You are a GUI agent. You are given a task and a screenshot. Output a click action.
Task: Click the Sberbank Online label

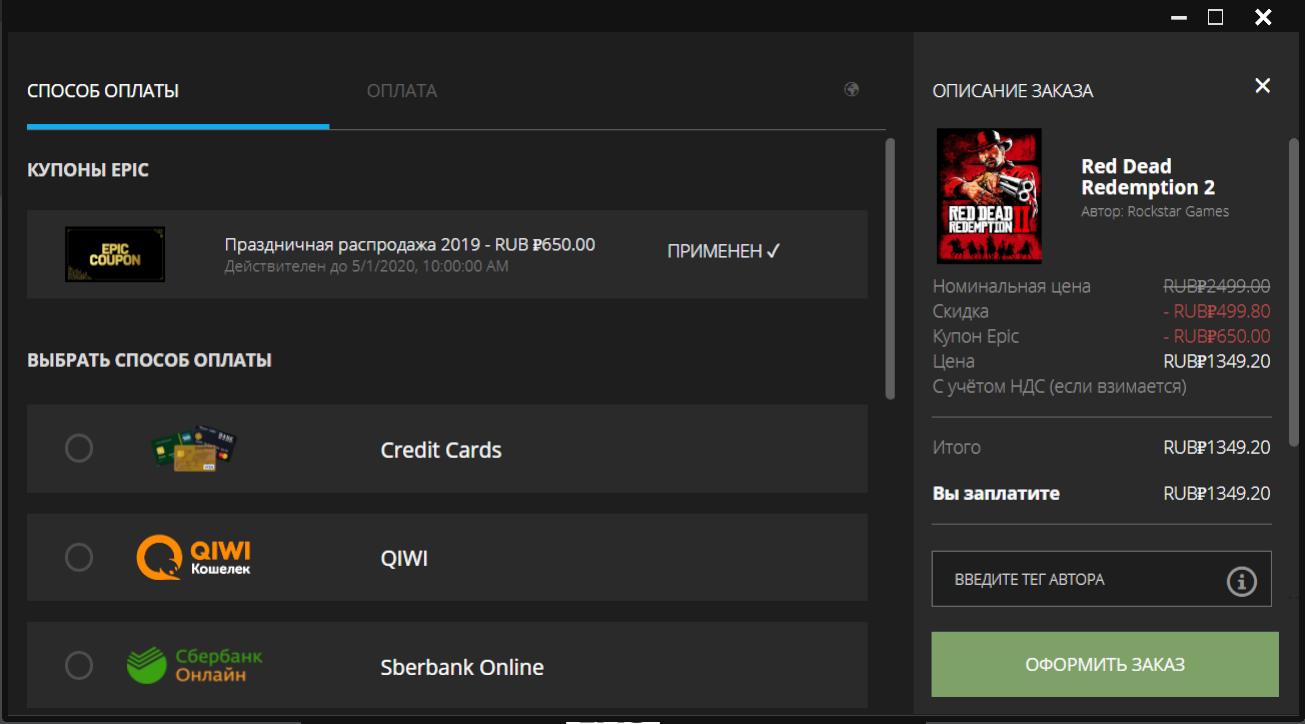[x=462, y=667]
